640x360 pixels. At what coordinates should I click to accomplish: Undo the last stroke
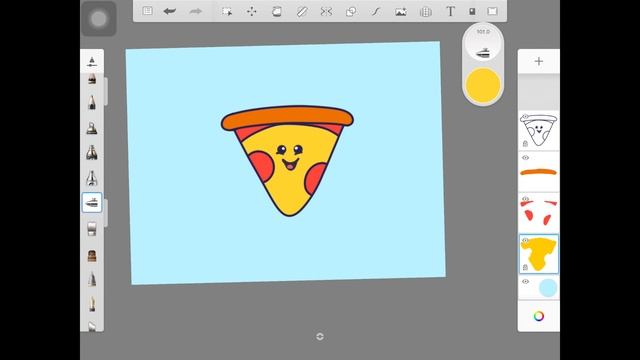click(x=169, y=11)
